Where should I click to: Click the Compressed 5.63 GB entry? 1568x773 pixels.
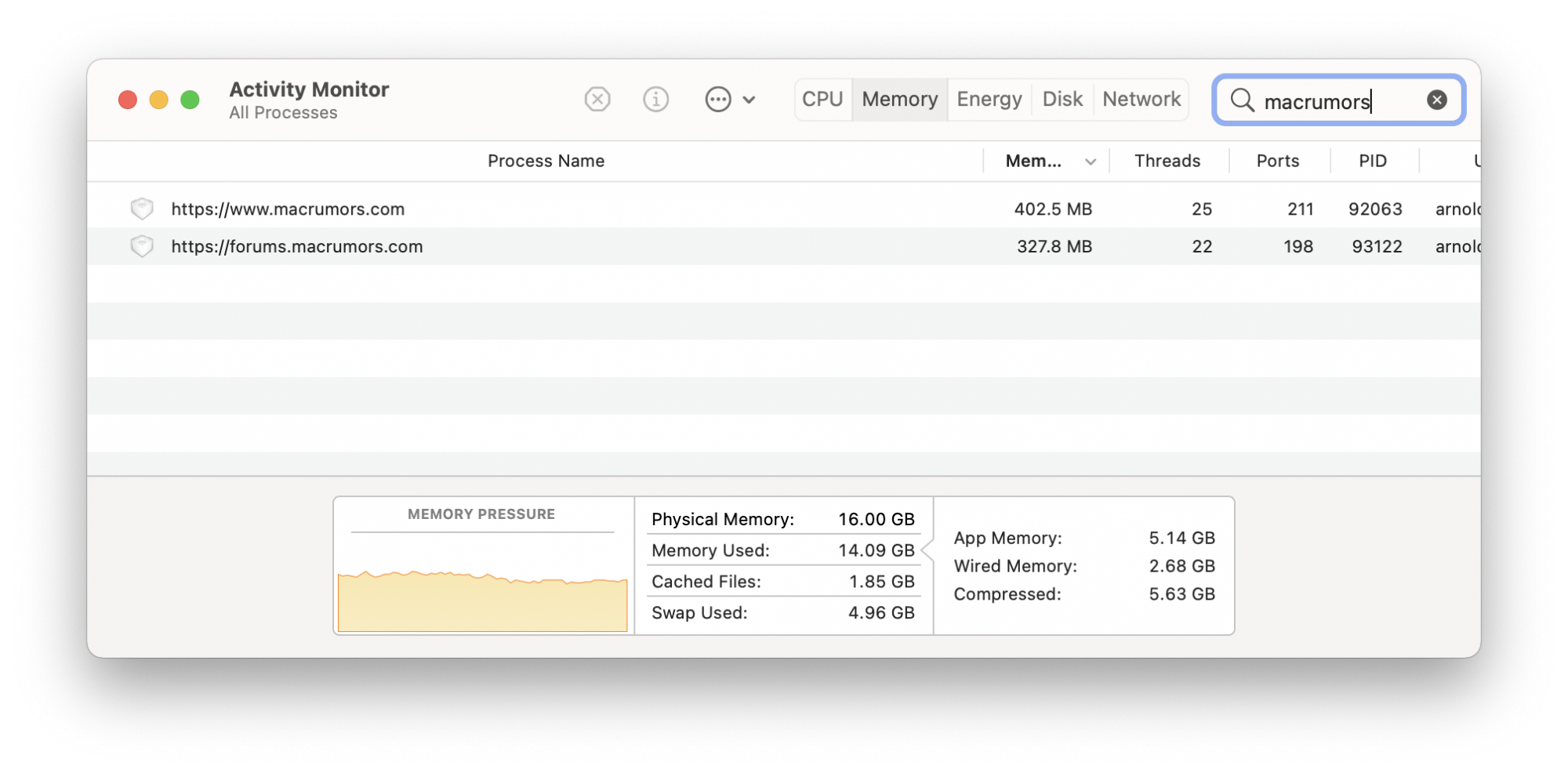pyautogui.click(x=1084, y=594)
